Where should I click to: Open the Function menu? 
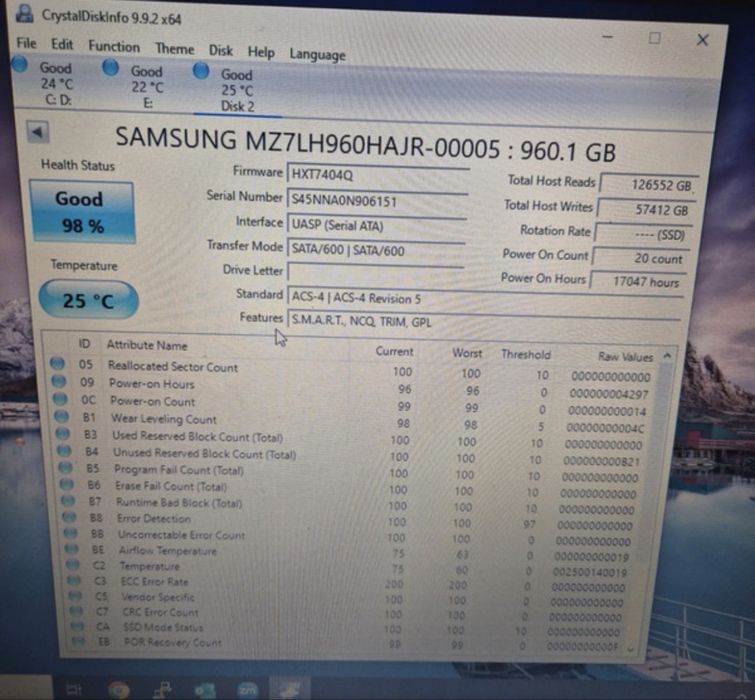(x=114, y=47)
